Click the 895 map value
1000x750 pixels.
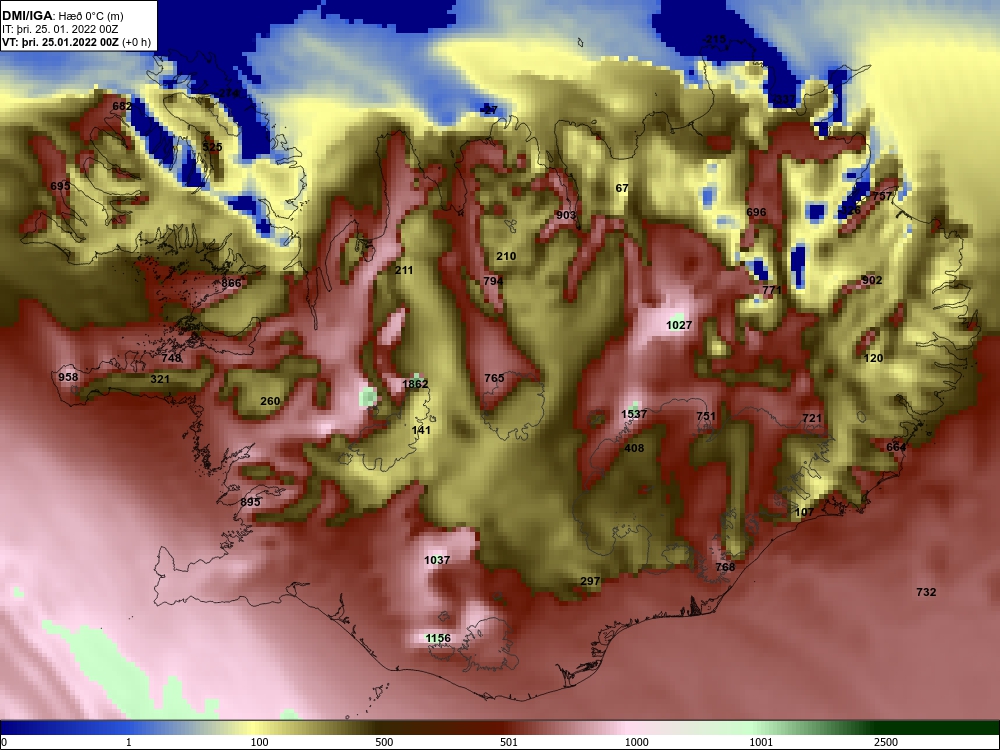tap(251, 502)
